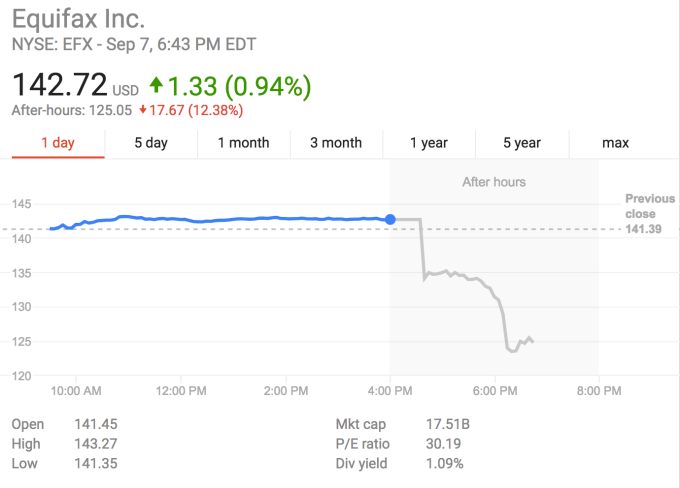This screenshot has height=488, width=680.
Task: Click the Mkt cap 17.51B value
Action: click(x=449, y=424)
